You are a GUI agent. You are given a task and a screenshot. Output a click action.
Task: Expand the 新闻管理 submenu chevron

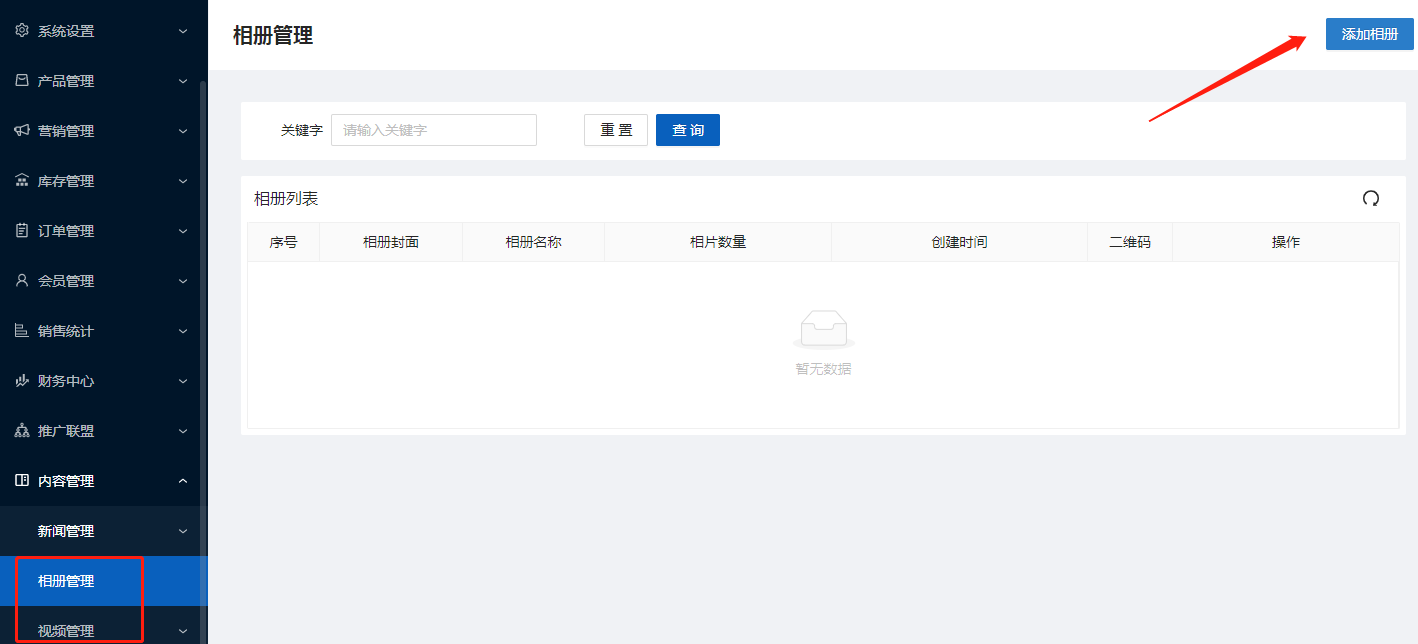click(x=183, y=531)
